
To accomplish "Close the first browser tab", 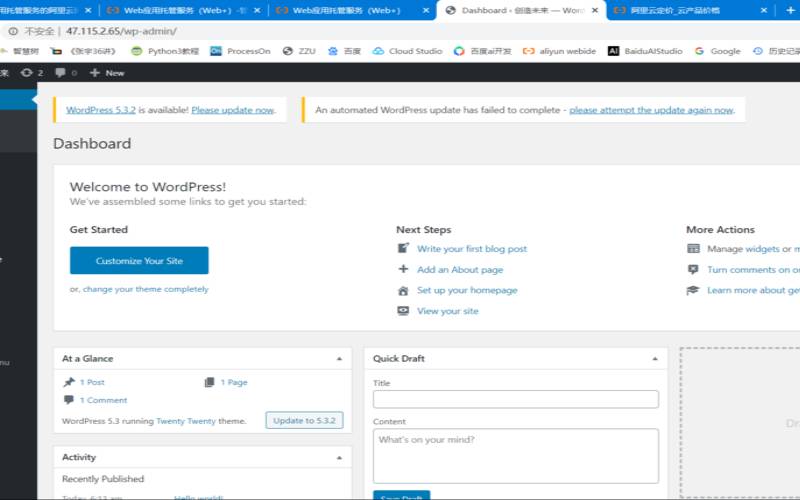I will [88, 10].
